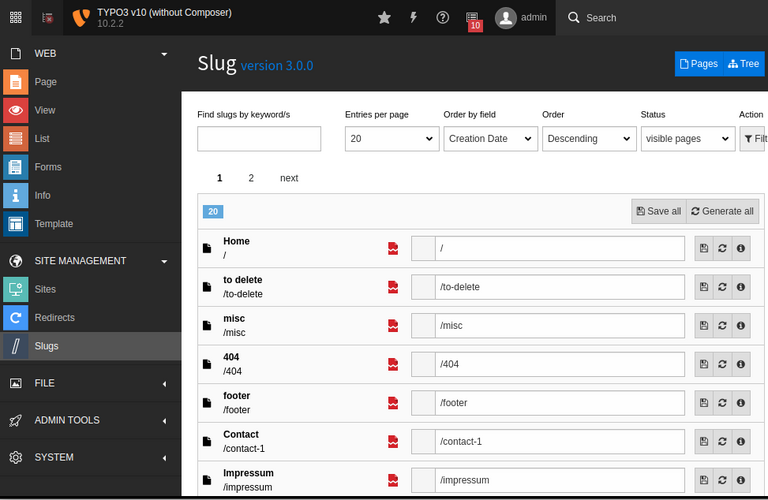Toggle the module menu grid icon
This screenshot has height=500, width=768.
click(16, 17)
